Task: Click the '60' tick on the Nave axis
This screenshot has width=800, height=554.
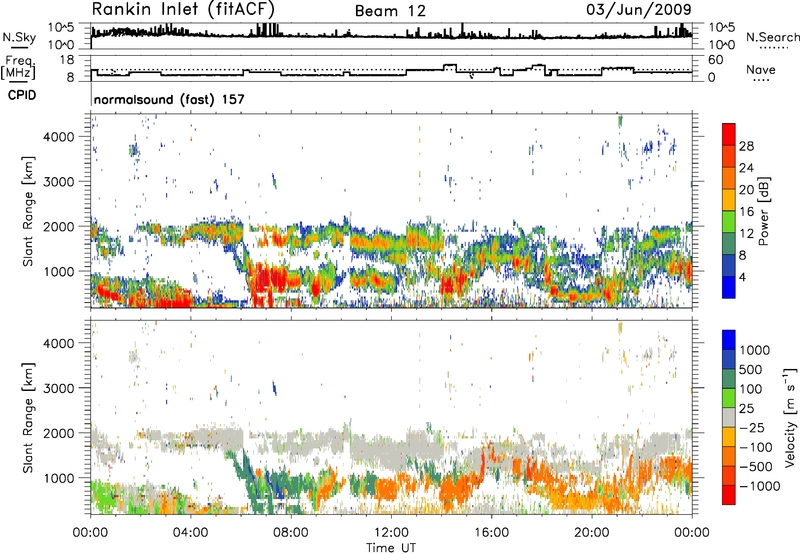Action: pyautogui.click(x=716, y=60)
